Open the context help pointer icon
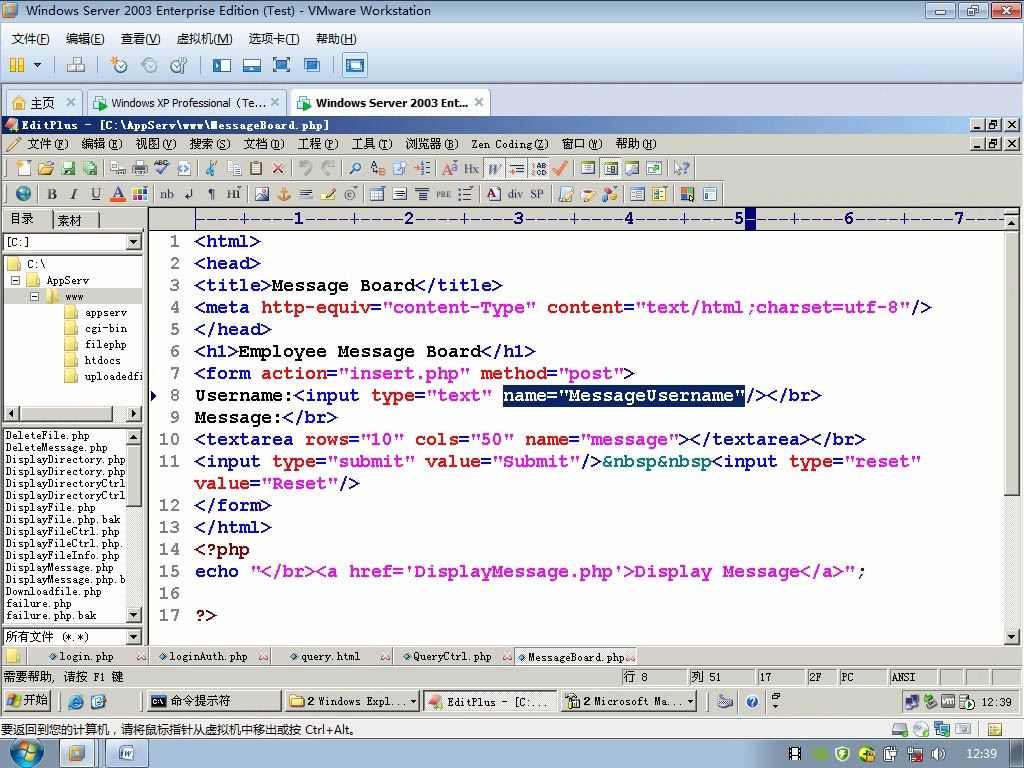Image resolution: width=1024 pixels, height=768 pixels. pos(681,168)
